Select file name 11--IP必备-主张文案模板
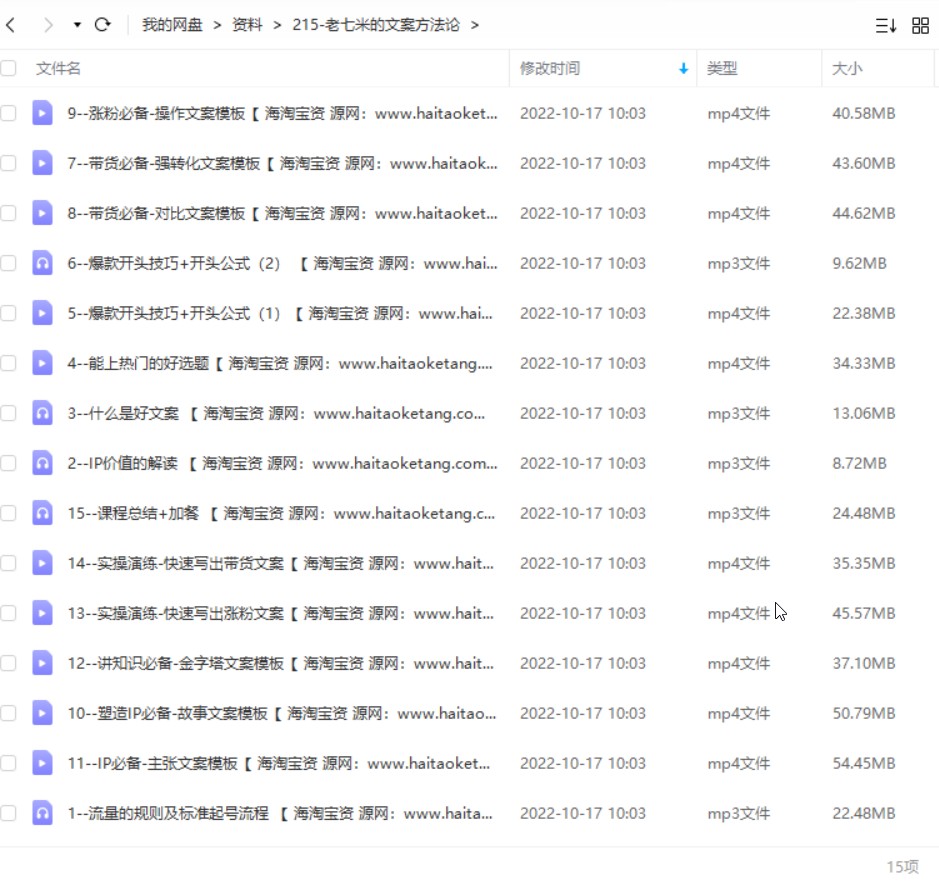Screen dimensions: 939x881 [x=279, y=764]
